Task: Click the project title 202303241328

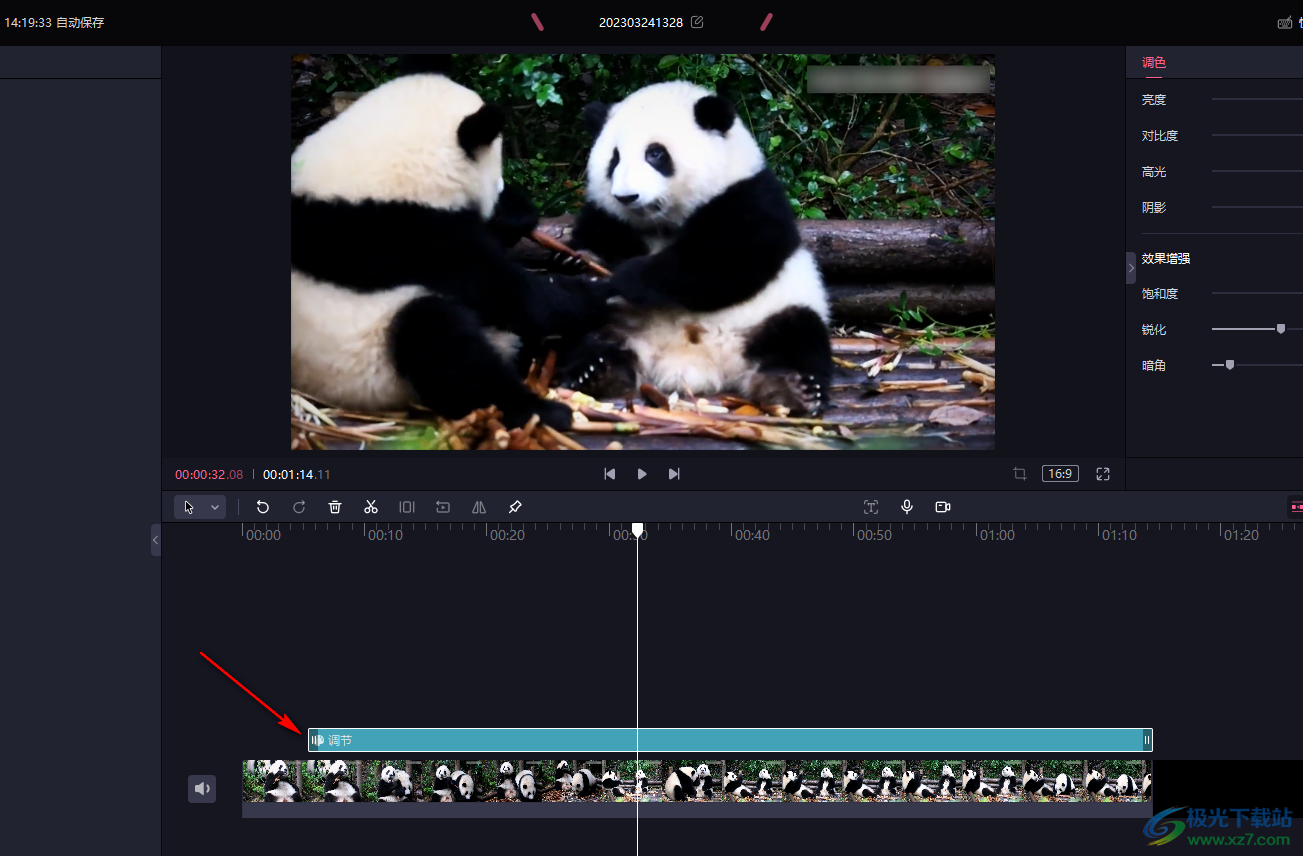Action: coord(641,22)
